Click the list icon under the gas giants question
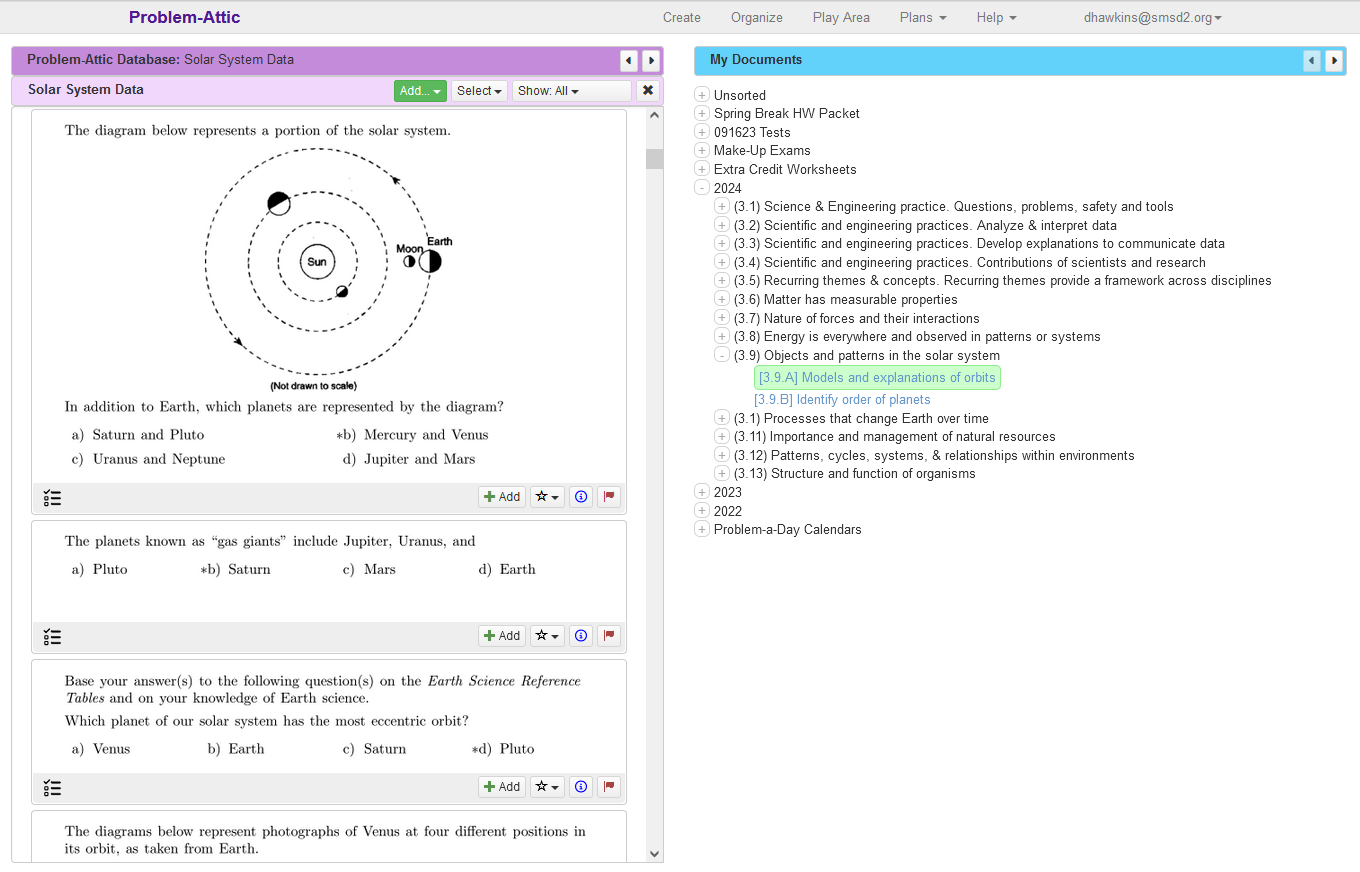This screenshot has width=1360, height=872. [53, 636]
